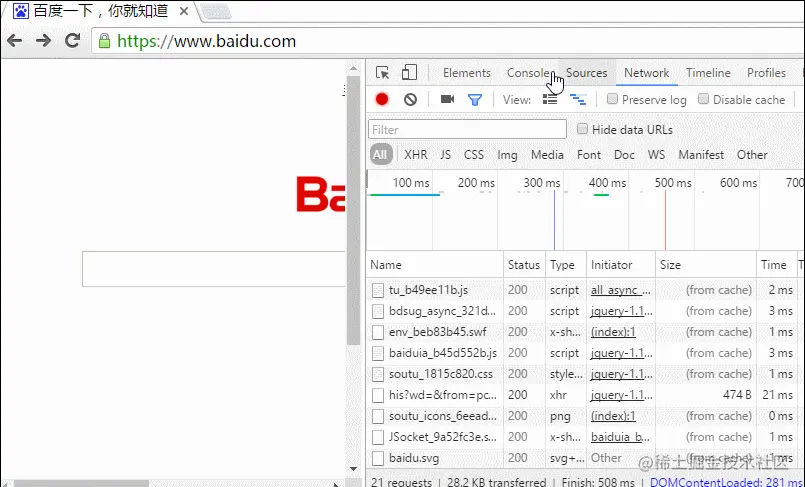Enable Disable cache checkbox
Screen dimensions: 805x487
703,99
